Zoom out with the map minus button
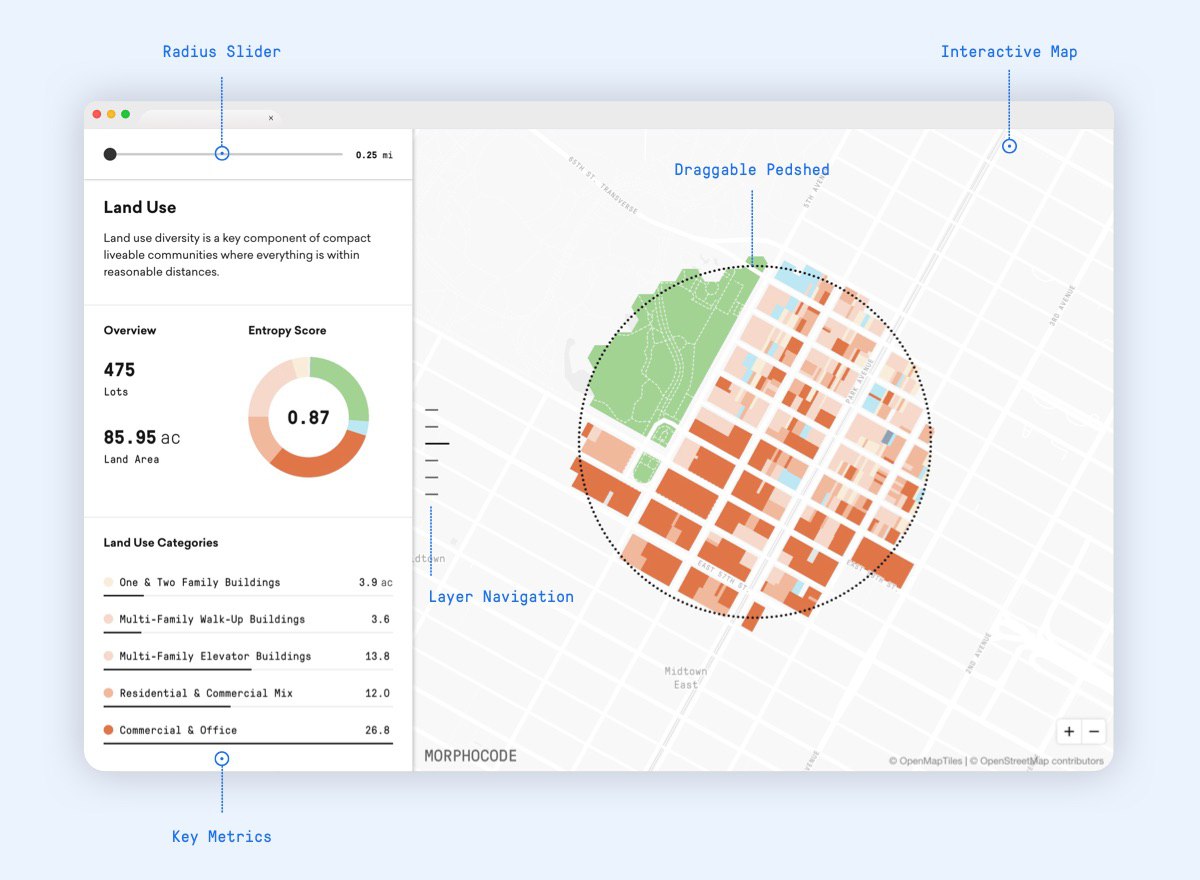Screen dimensions: 1200x880 [1094, 731]
